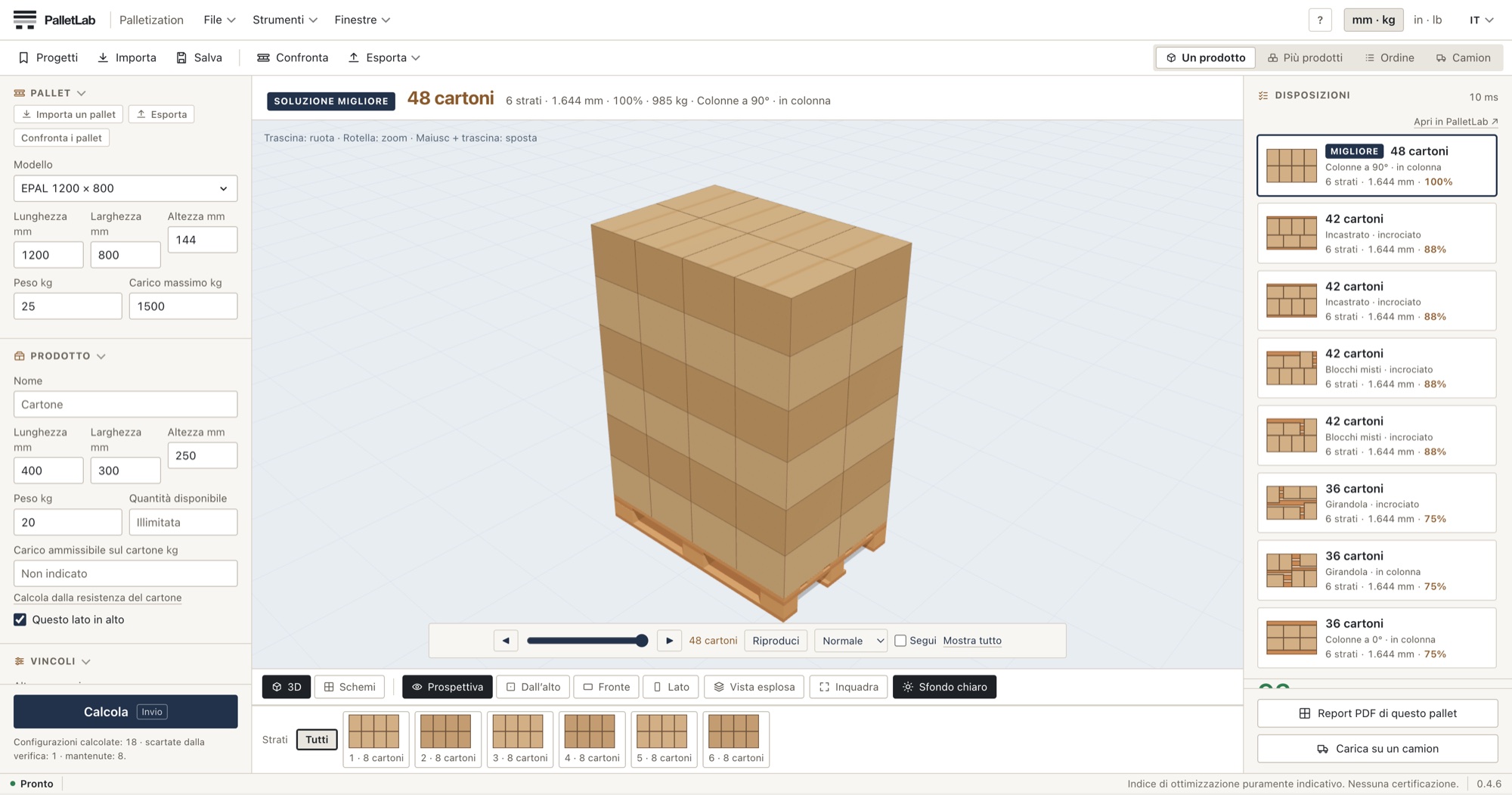Image resolution: width=1512 pixels, height=795 pixels.
Task: Open the Normale speed dropdown
Action: [851, 641]
